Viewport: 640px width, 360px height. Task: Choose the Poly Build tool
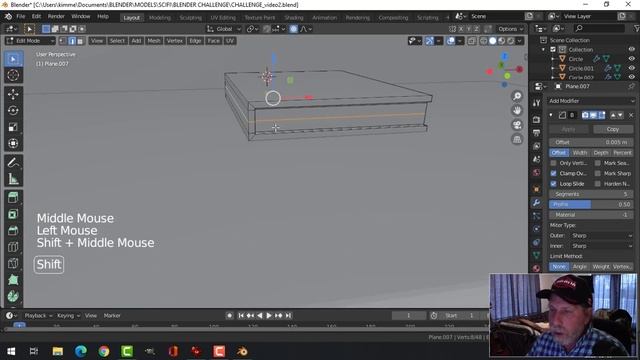click(13, 280)
